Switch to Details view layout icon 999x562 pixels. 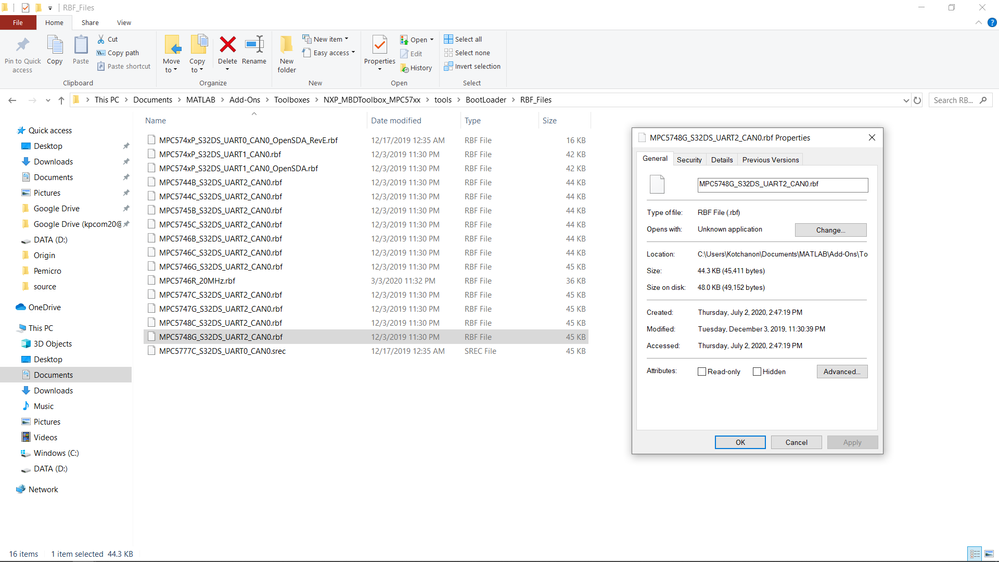tap(974, 554)
